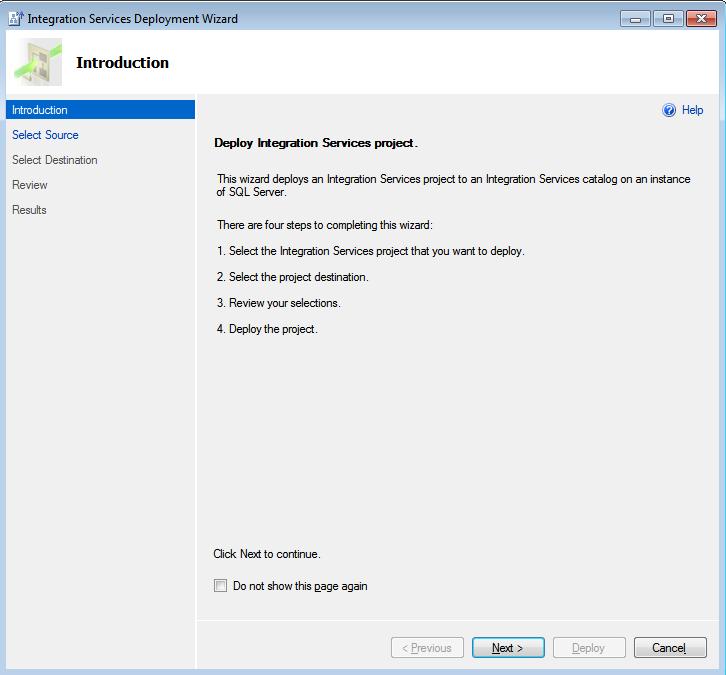Click the blue question mark Help icon
The width and height of the screenshot is (726, 675).
(669, 110)
